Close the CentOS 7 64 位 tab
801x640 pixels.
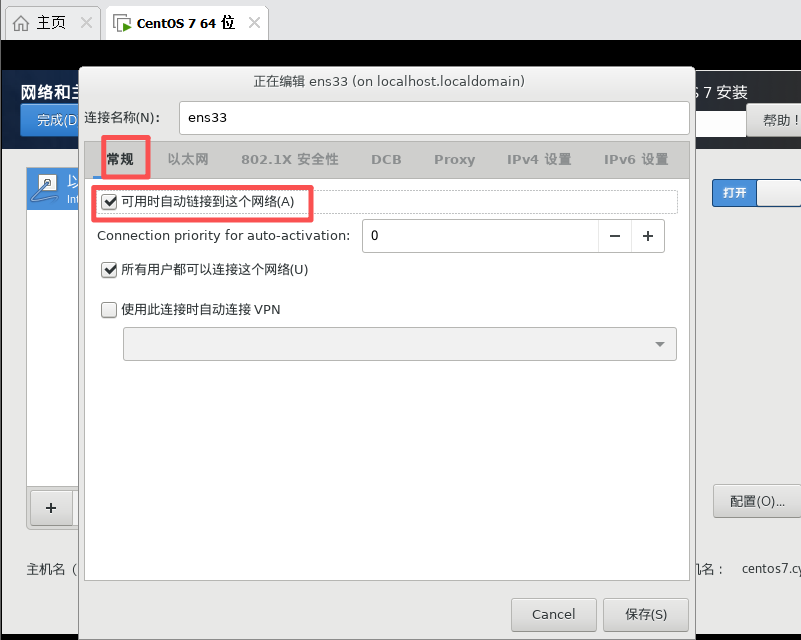[x=254, y=22]
